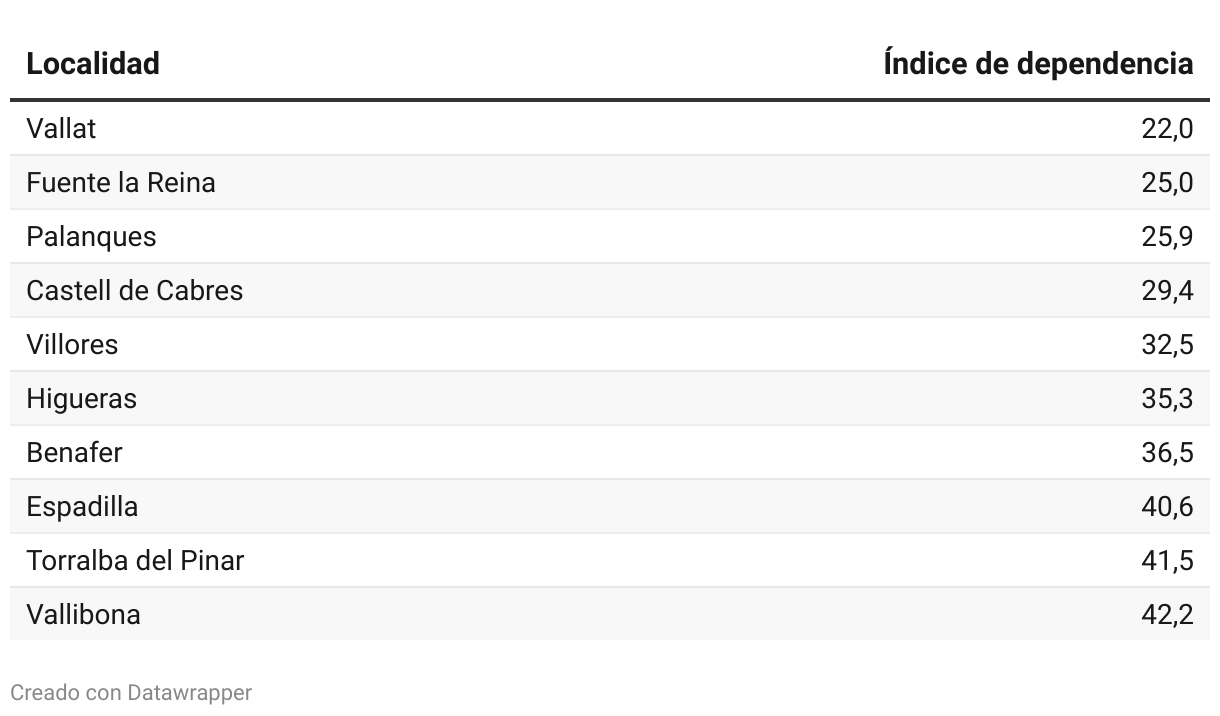Click the 42,2 value for Vallibona

(x=1167, y=615)
